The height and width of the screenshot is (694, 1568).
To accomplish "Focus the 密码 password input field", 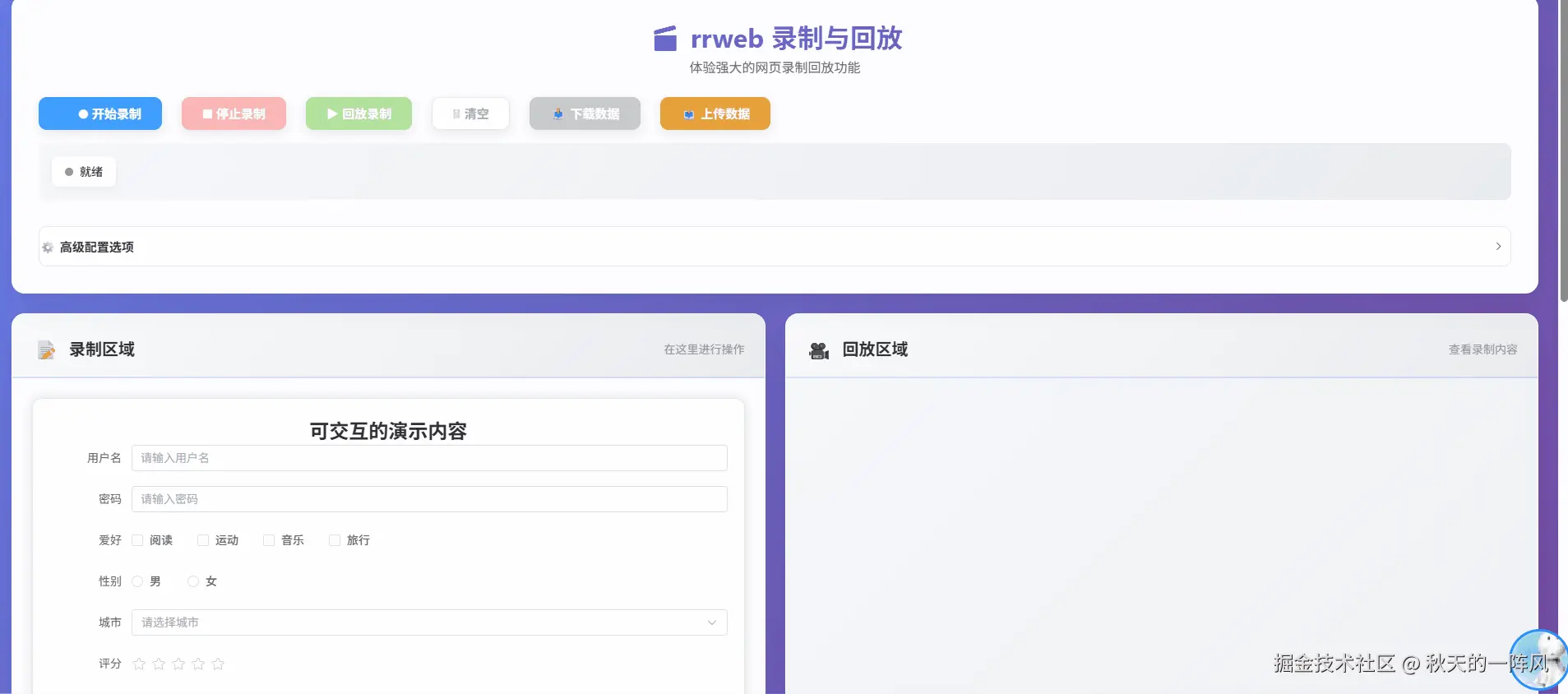I will coord(429,499).
